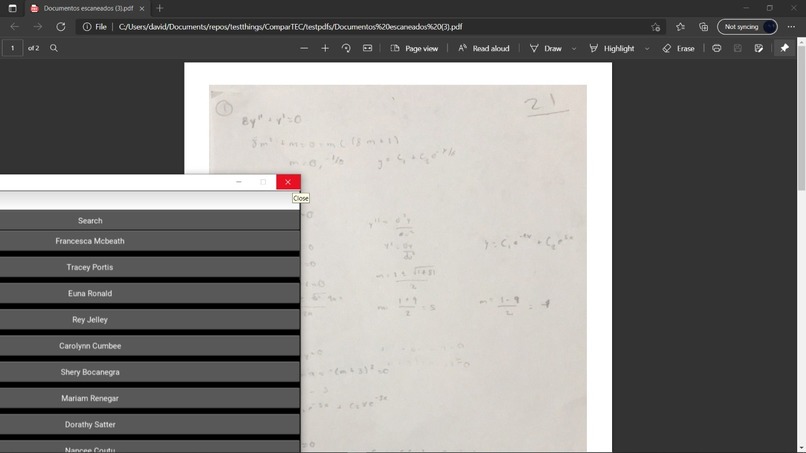Expand Draw tool options dropdown
The height and width of the screenshot is (453, 806).
[574, 48]
